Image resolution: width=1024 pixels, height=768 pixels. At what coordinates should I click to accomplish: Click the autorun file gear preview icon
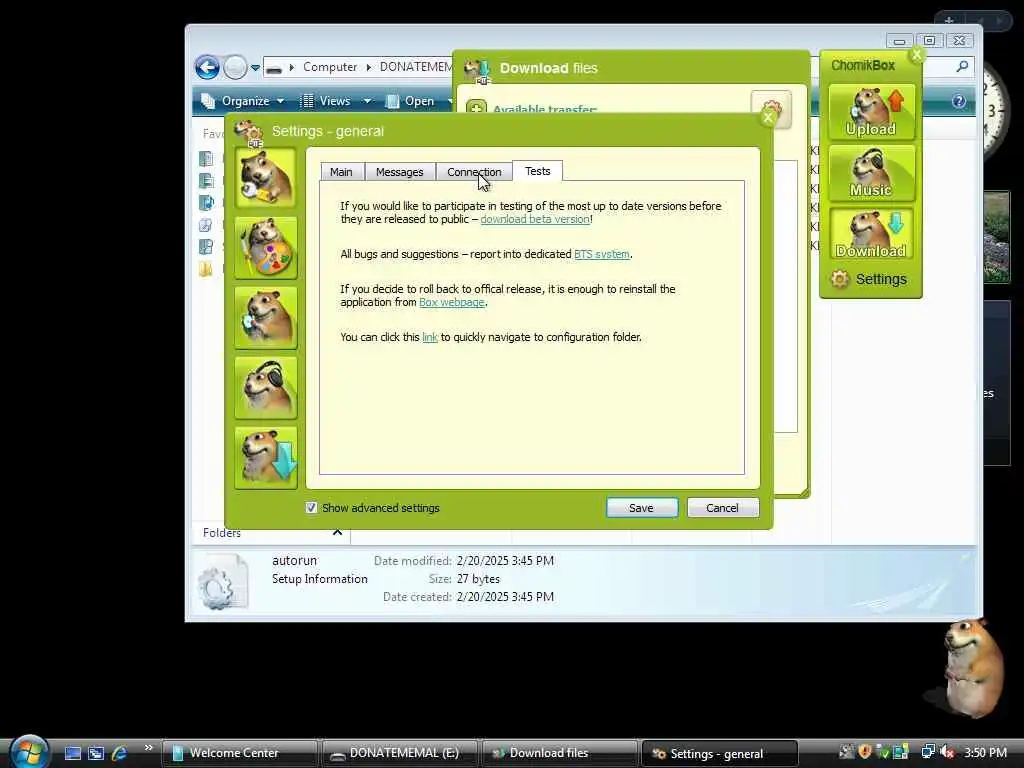223,582
